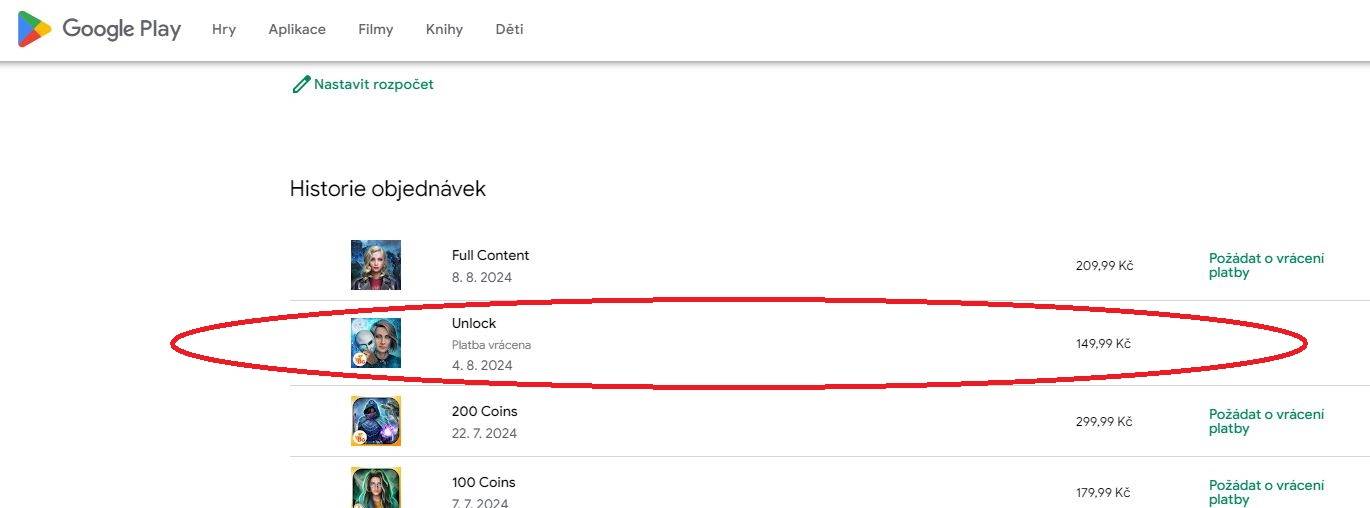Click the Unlock order title
Screen dimensions: 1370x508
click(x=474, y=323)
